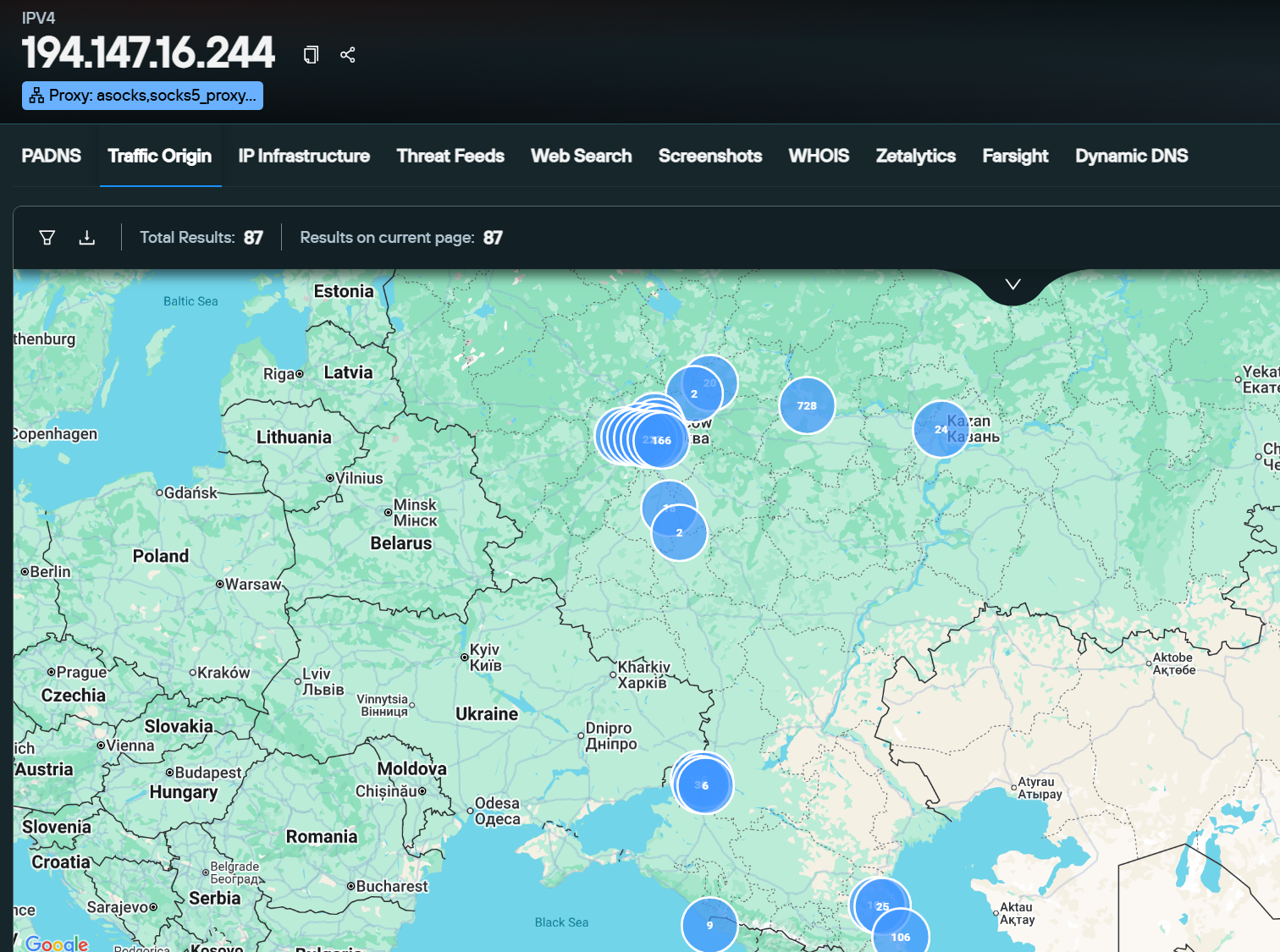
Task: Click the Google logo on the map
Action: click(56, 942)
